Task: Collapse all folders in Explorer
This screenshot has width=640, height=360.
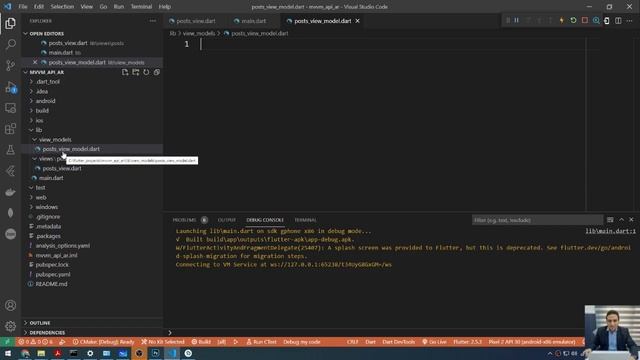Action: pos(157,72)
